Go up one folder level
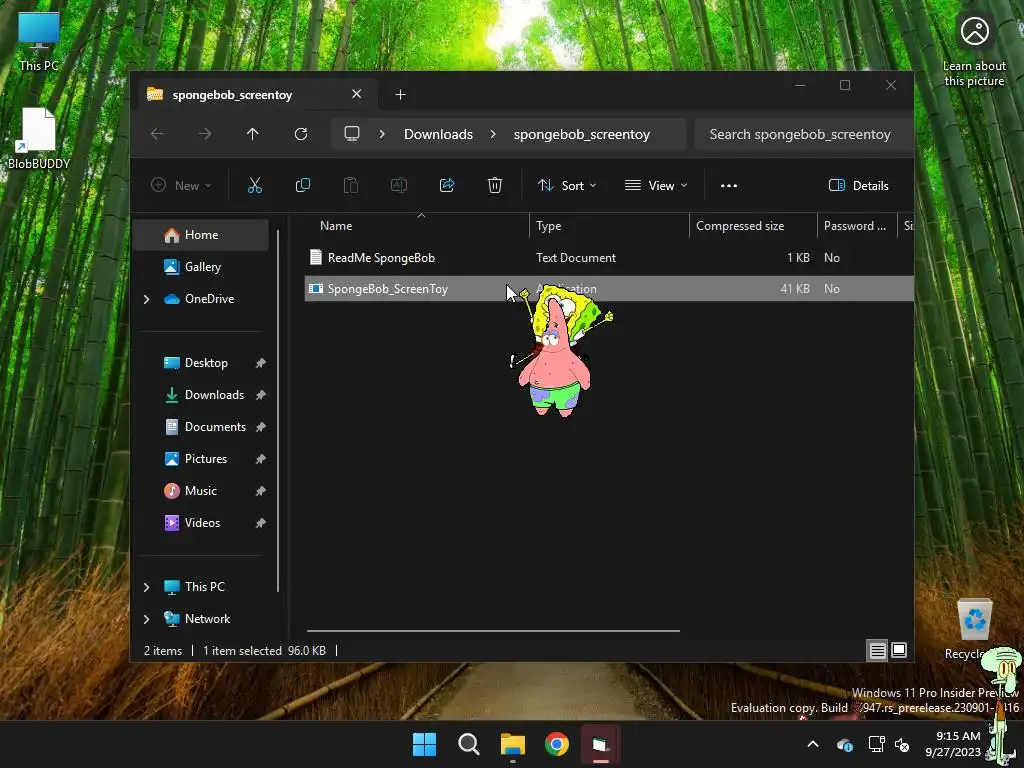This screenshot has height=768, width=1024. (x=253, y=134)
